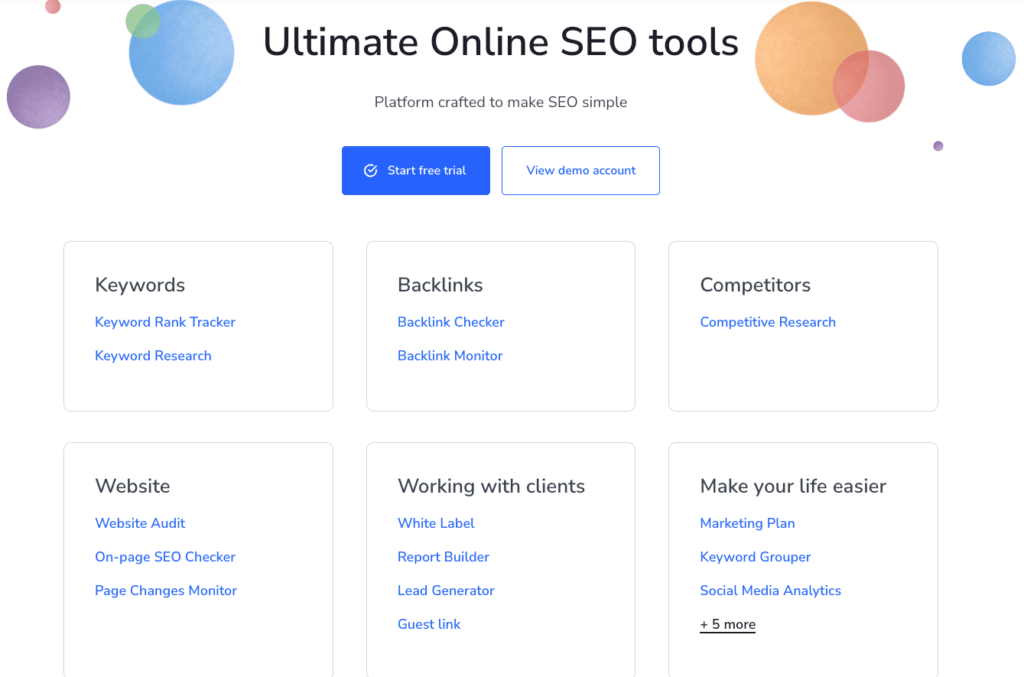Go to the Report Builder tool
The width and height of the screenshot is (1024, 677).
pyautogui.click(x=443, y=557)
